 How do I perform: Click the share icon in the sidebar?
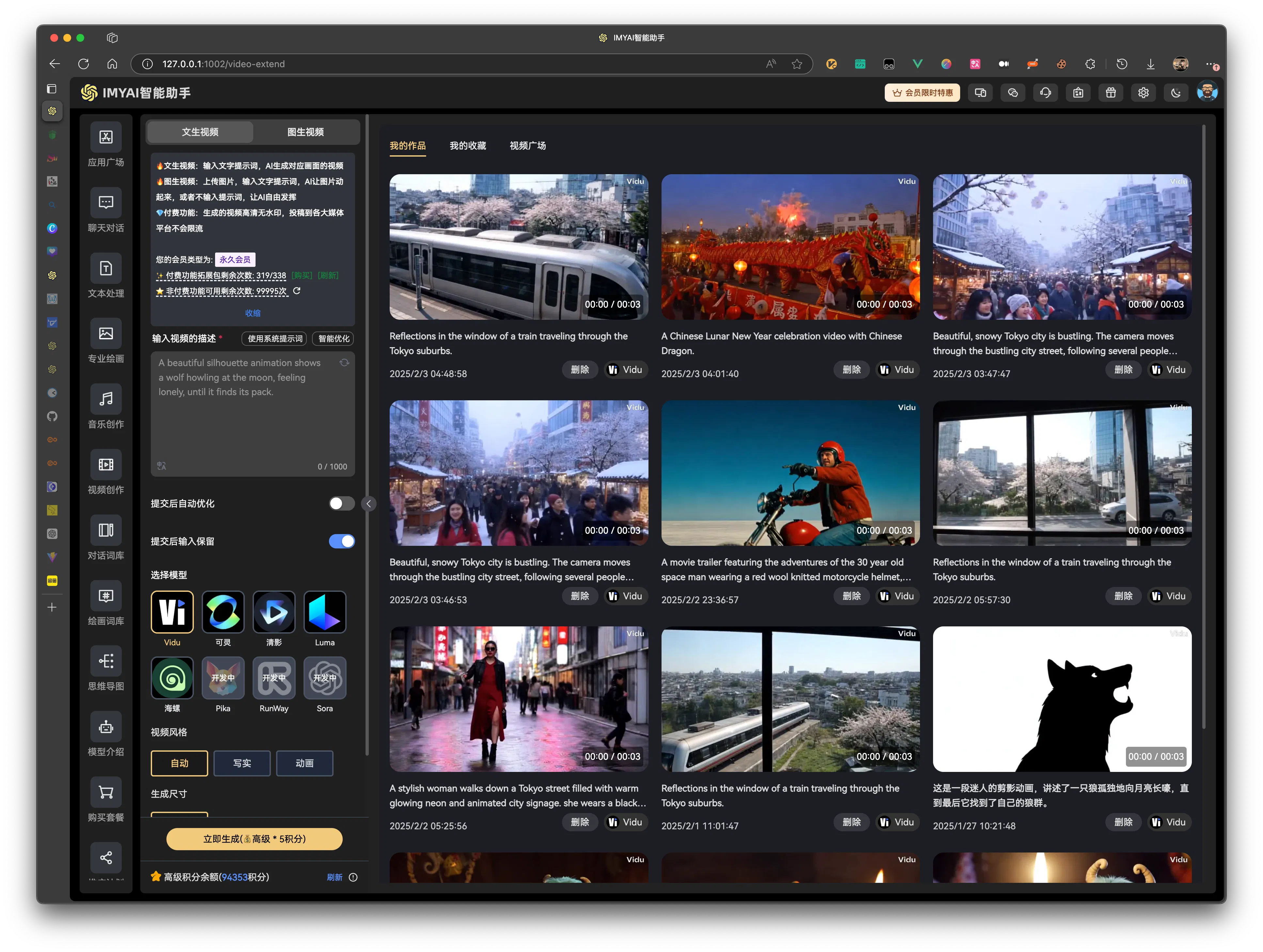pyautogui.click(x=106, y=857)
